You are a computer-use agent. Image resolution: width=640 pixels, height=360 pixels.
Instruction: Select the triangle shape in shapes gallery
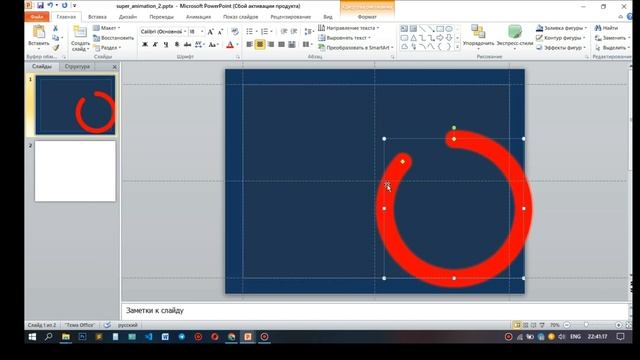coord(413,38)
